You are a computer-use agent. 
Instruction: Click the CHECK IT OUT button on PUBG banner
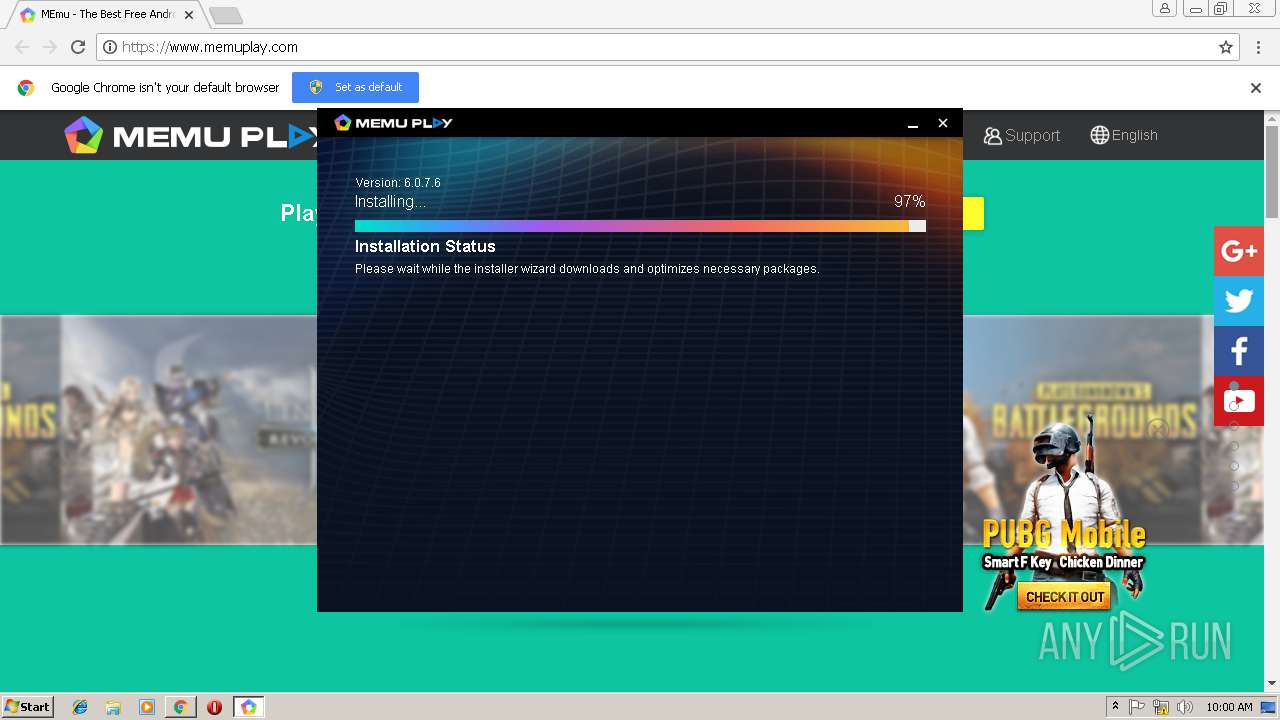coord(1065,597)
